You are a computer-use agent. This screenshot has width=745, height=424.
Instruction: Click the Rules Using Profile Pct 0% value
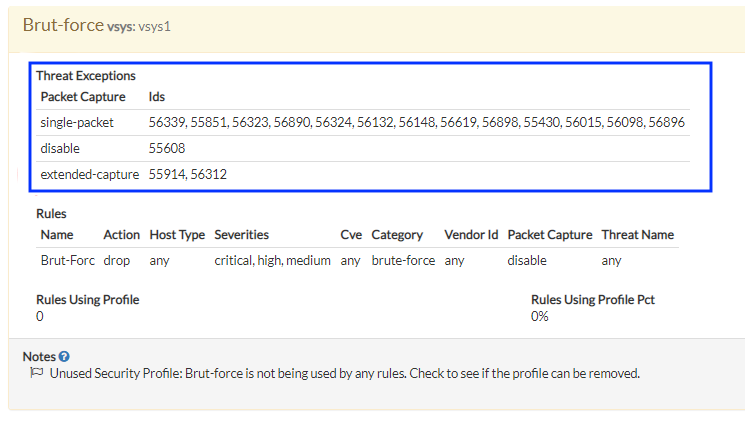pos(541,316)
